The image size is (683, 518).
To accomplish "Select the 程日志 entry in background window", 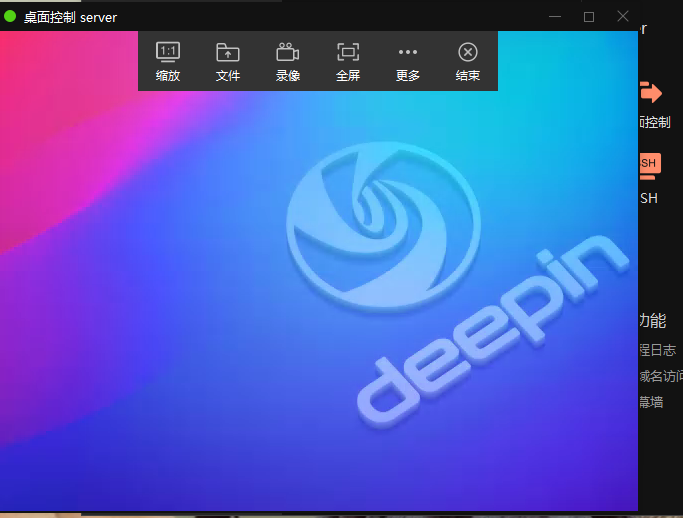I will pyautogui.click(x=657, y=350).
